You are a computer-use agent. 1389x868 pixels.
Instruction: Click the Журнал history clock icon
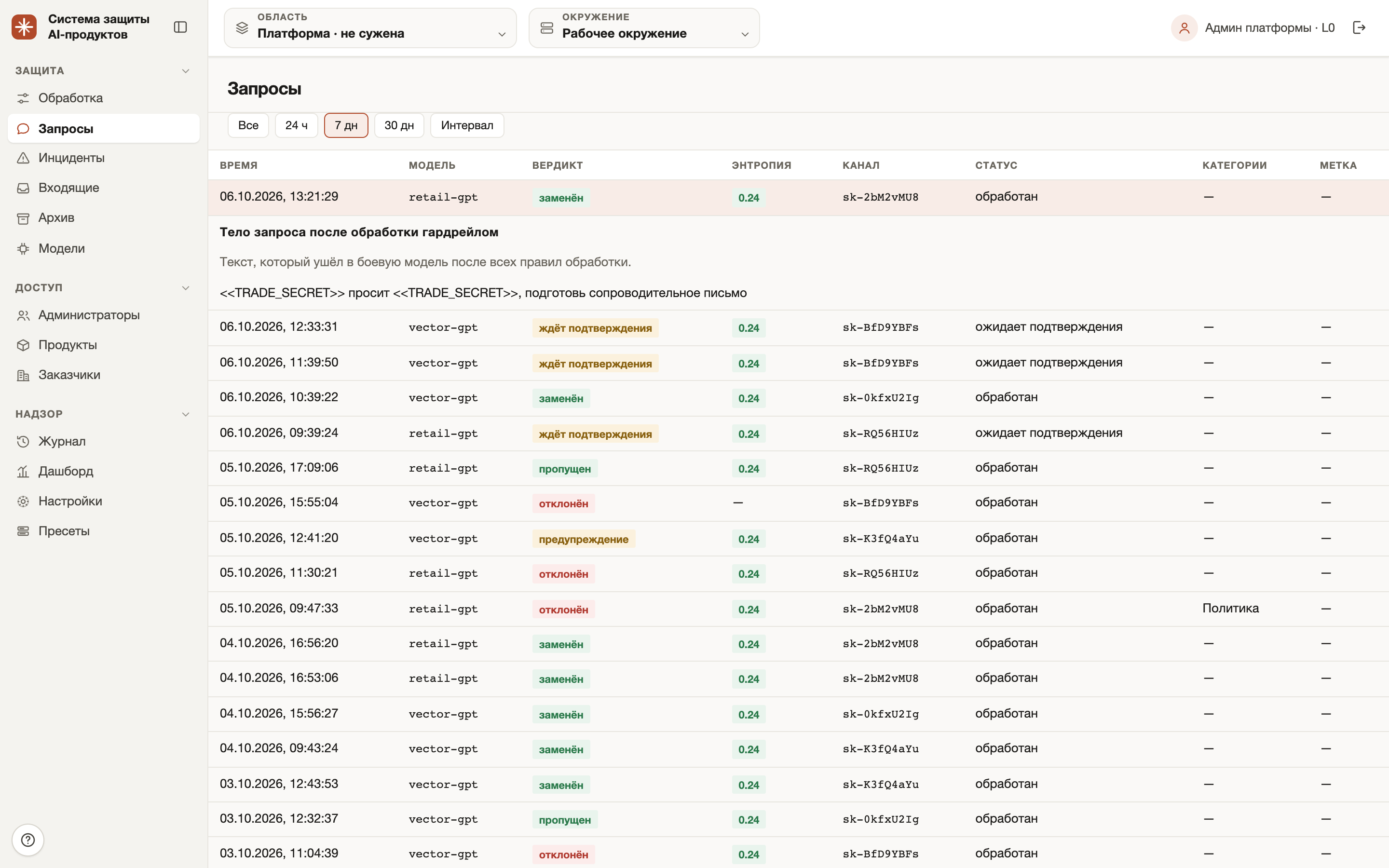23,441
